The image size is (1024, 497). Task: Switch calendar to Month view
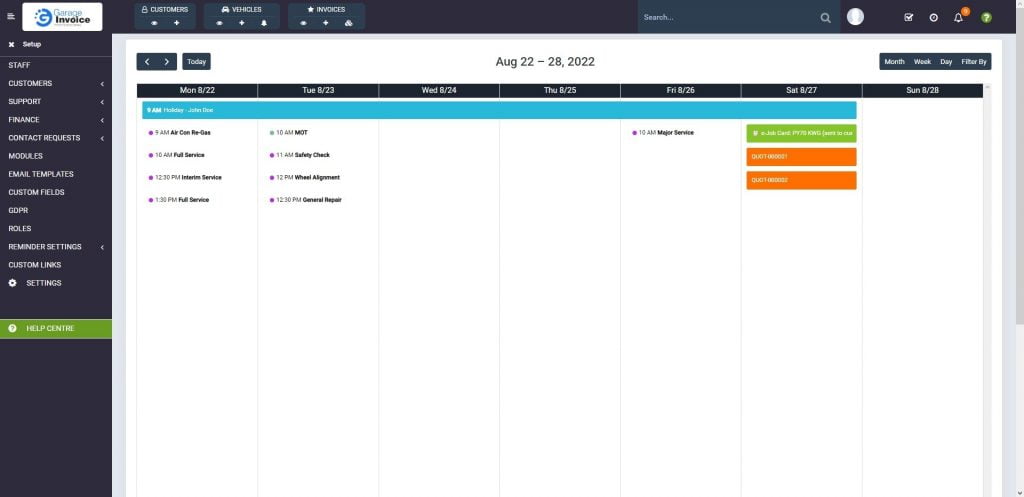pyautogui.click(x=894, y=62)
